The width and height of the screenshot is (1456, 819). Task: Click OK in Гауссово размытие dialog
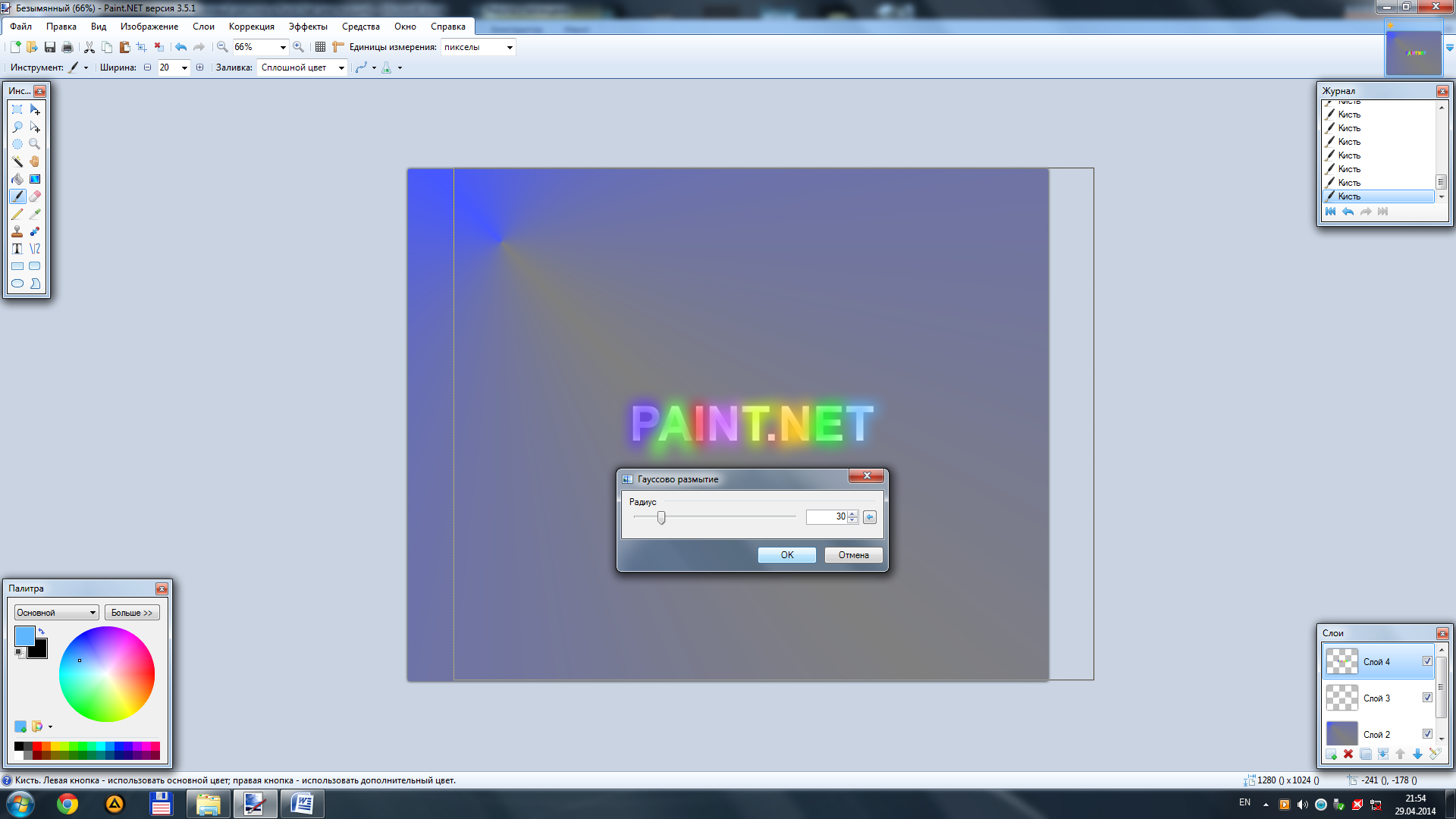click(x=787, y=555)
